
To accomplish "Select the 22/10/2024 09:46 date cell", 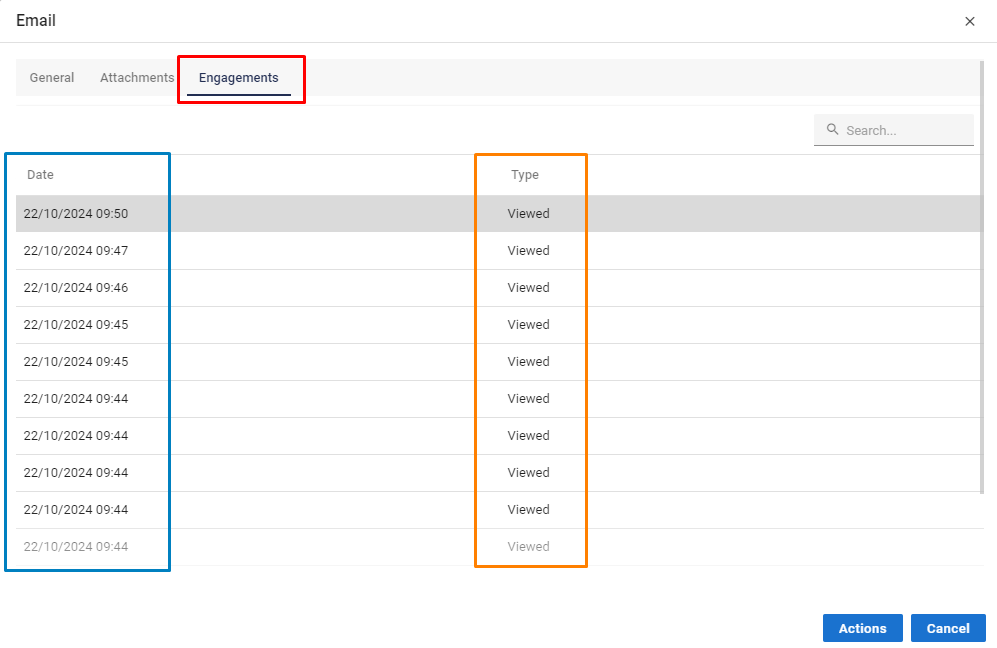I will [76, 287].
